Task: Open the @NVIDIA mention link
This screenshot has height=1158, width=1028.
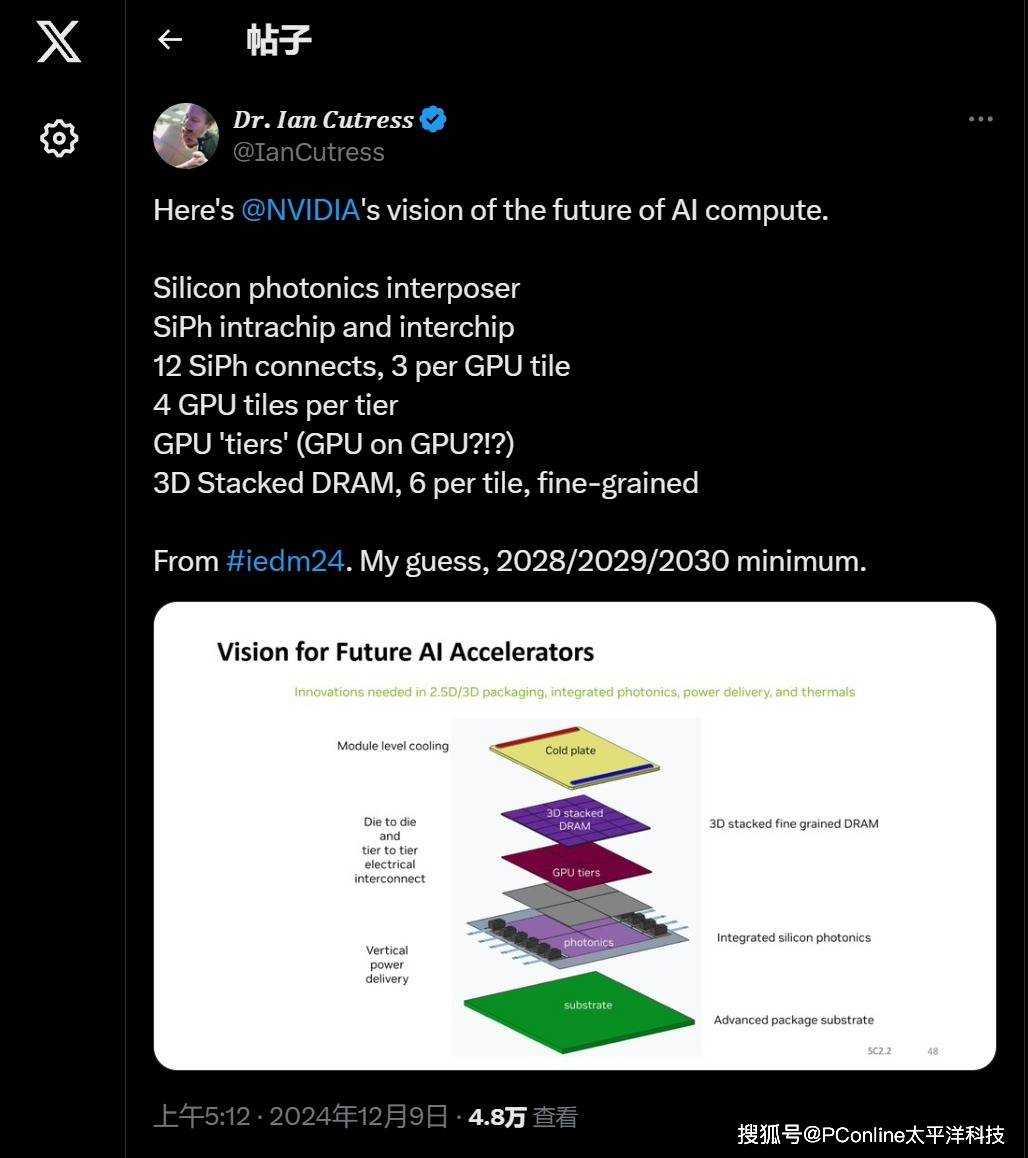Action: (x=300, y=211)
